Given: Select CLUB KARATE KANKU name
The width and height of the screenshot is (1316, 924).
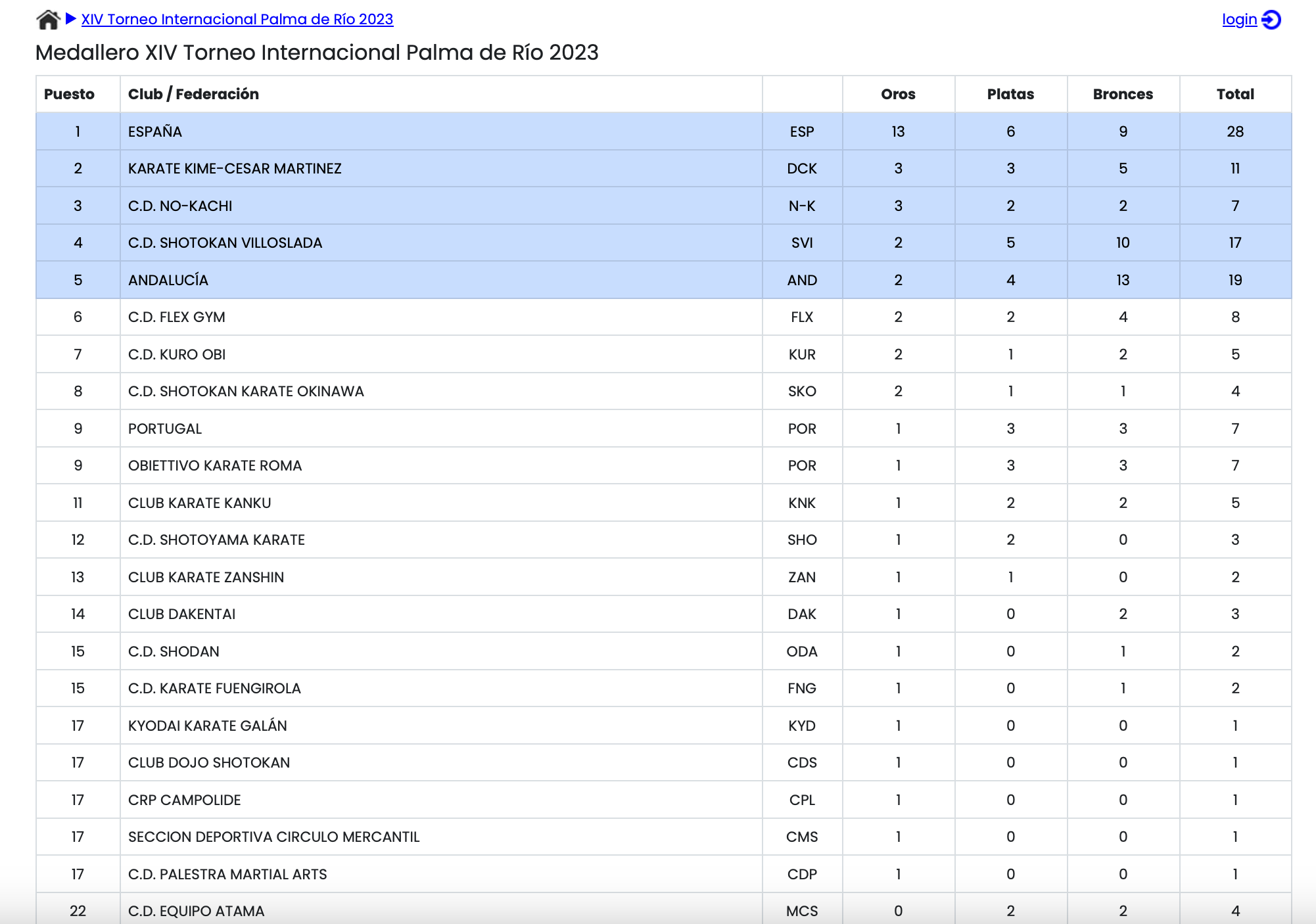Looking at the screenshot, I should click(x=200, y=503).
